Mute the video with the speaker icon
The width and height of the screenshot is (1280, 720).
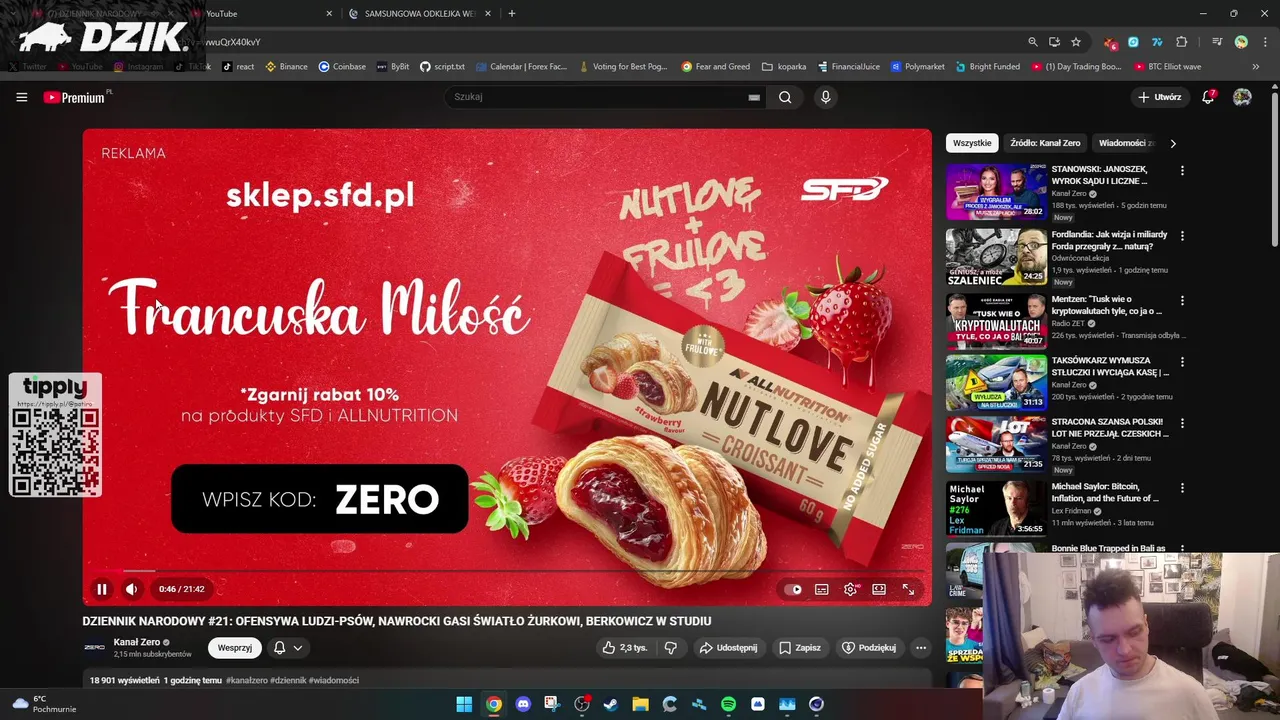tap(131, 589)
